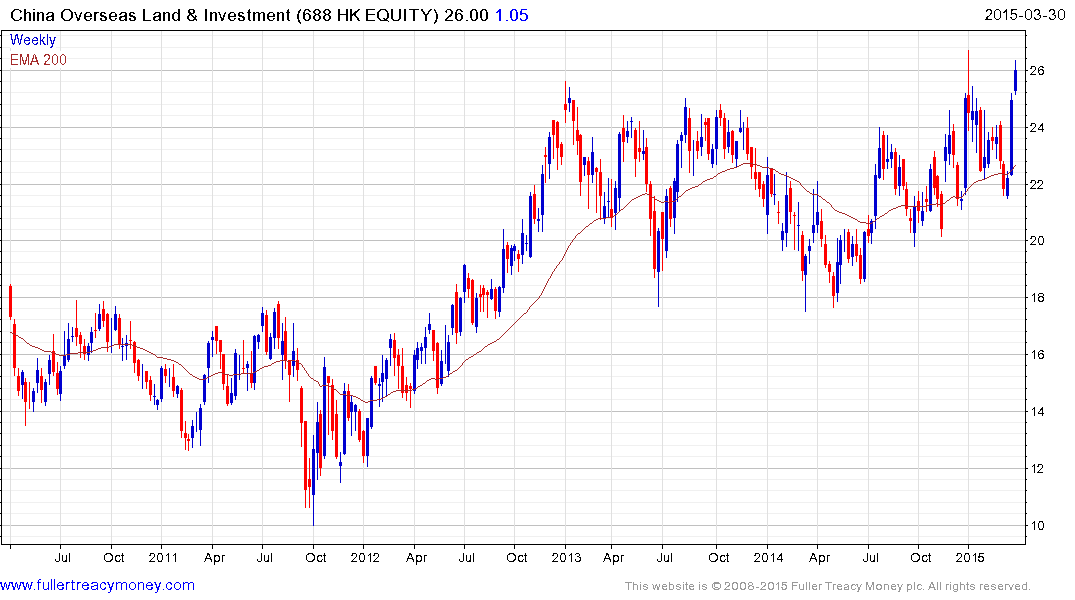
Task: Click the 2015 time axis label
Action: click(x=969, y=557)
